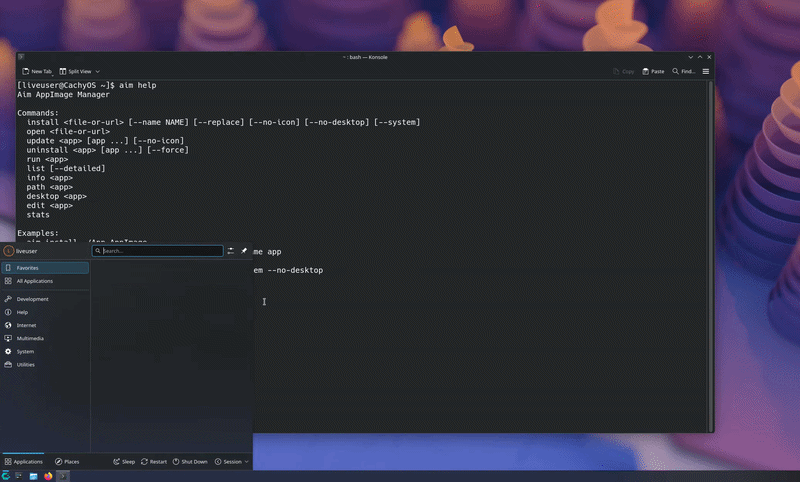The width and height of the screenshot is (800, 482).
Task: Open file manager from taskbar
Action: 33,476
